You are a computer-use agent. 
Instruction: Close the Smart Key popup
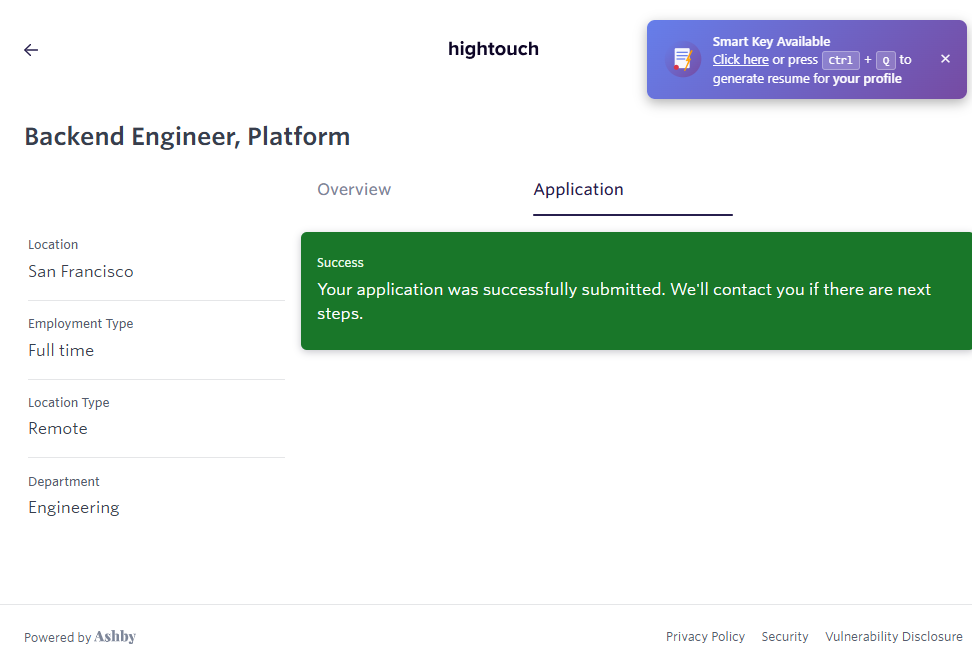(x=945, y=59)
